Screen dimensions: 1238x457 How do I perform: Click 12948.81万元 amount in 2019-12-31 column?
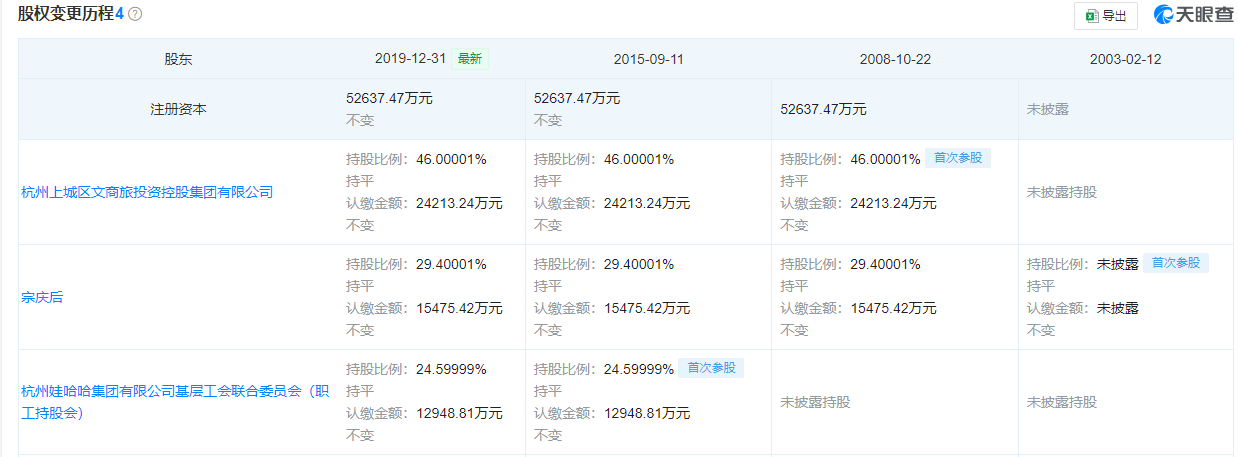[460, 414]
